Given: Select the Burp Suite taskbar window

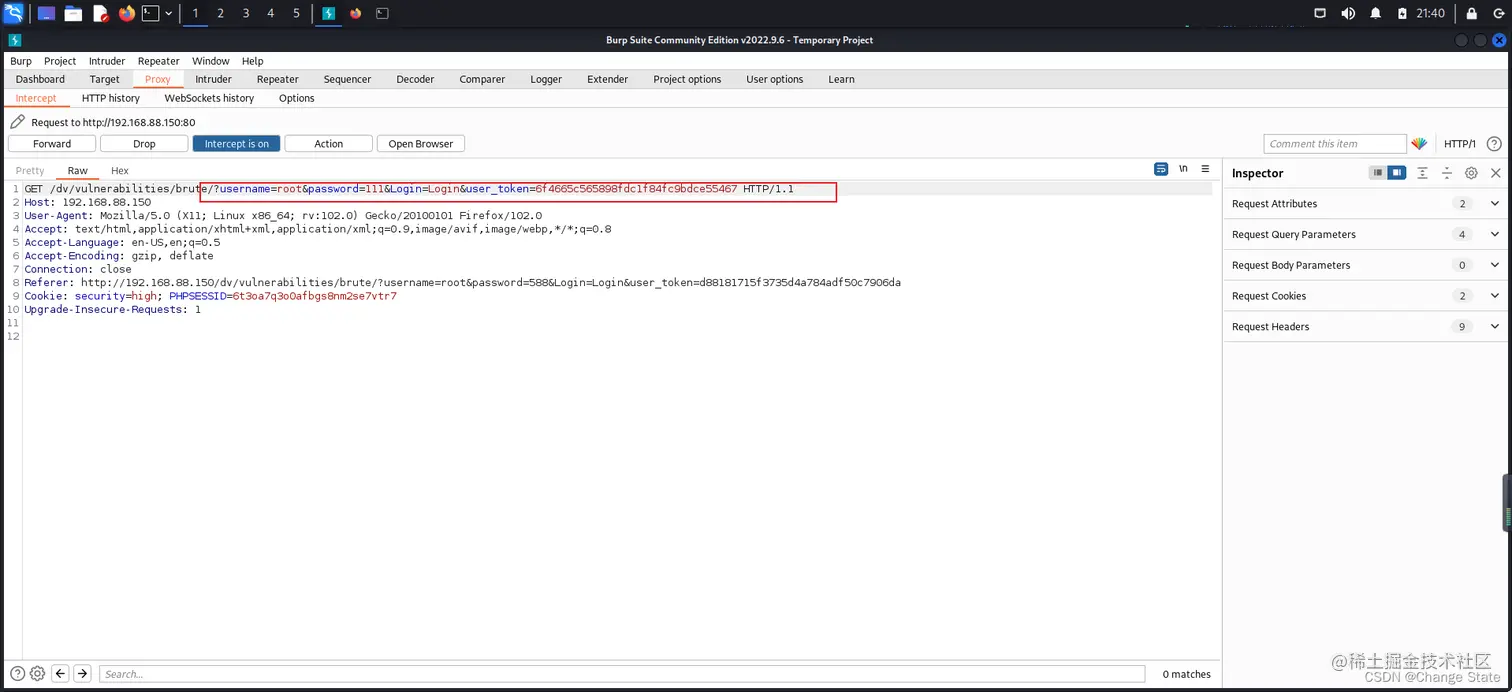Looking at the screenshot, I should coord(328,13).
